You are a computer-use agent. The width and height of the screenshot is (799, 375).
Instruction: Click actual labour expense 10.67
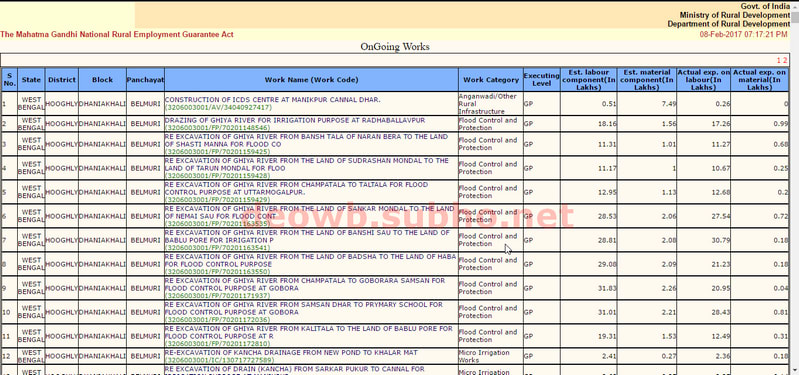click(x=721, y=168)
